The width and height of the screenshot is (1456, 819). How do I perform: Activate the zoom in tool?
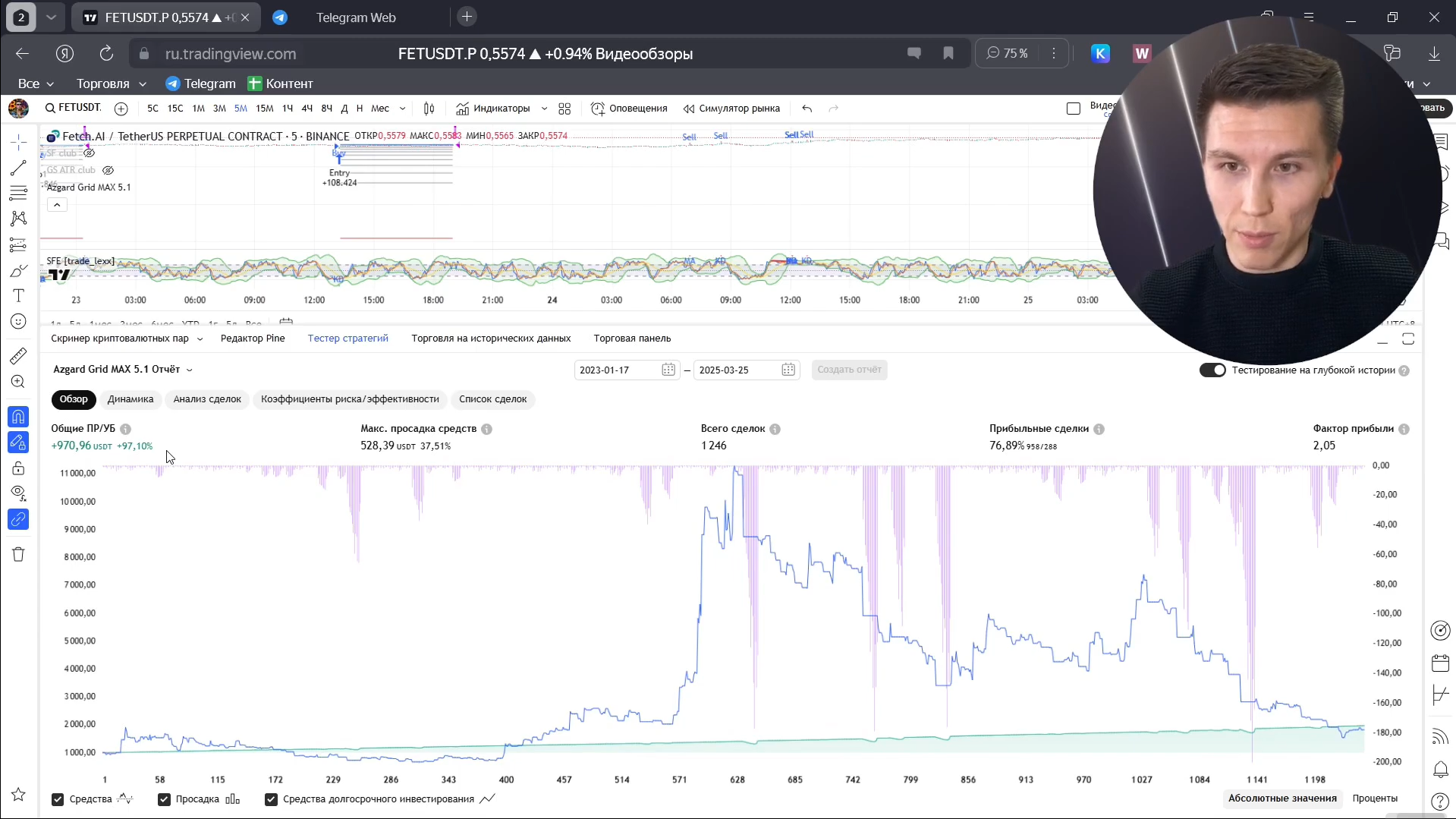(x=18, y=382)
